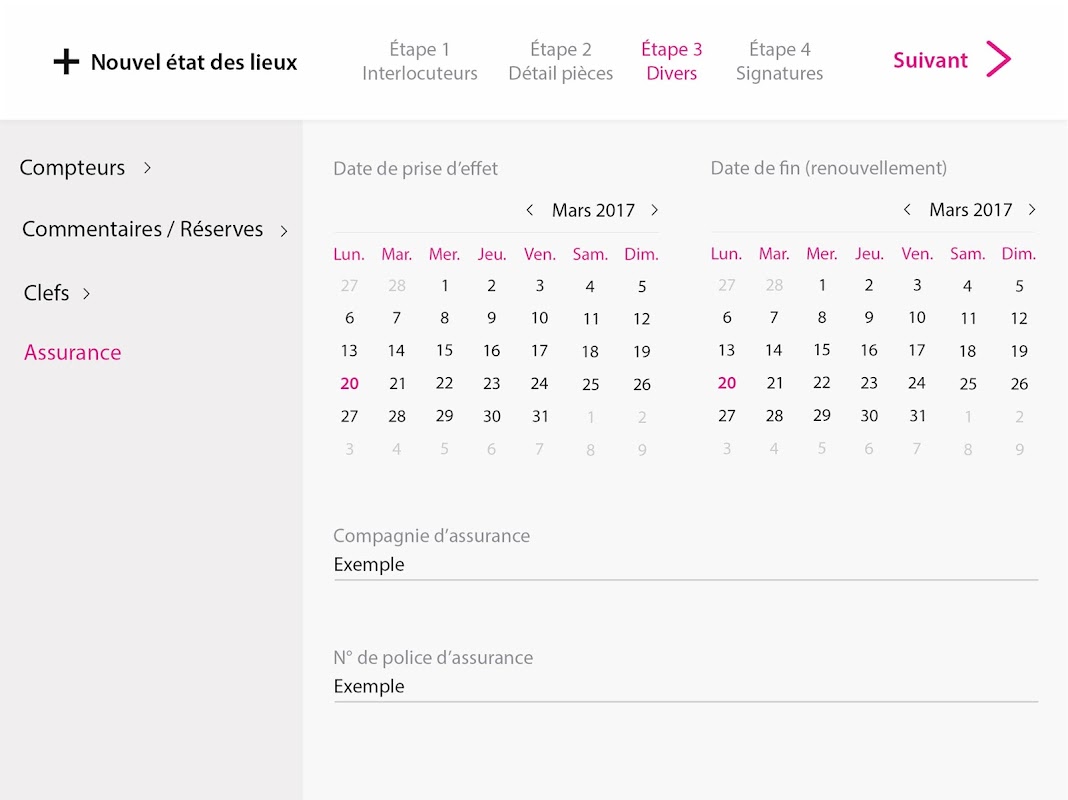The image size is (1068, 800).
Task: Switch to Étape 2 Détail pièces
Action: [x=560, y=61]
